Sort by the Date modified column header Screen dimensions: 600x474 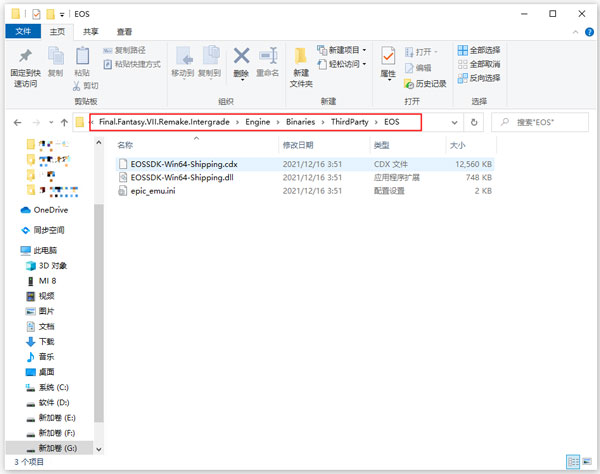coord(298,145)
